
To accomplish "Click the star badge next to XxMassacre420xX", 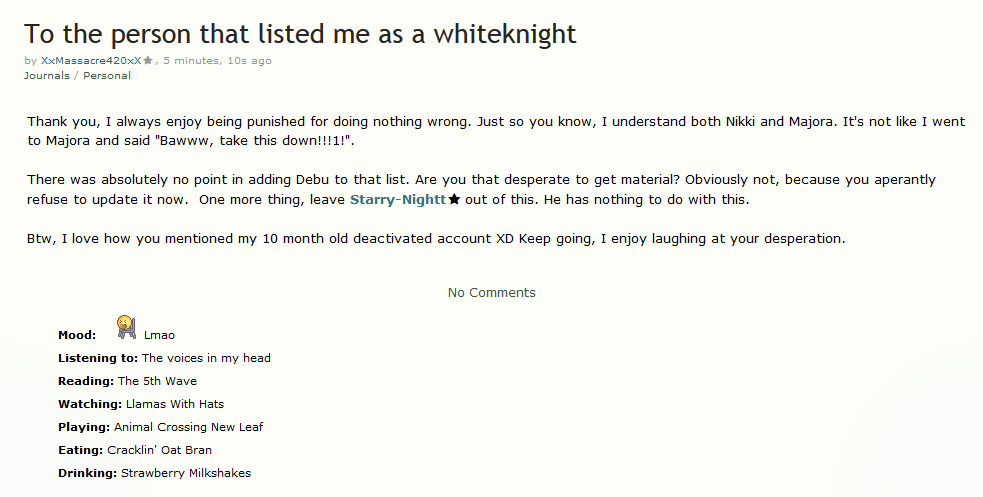I will [148, 61].
